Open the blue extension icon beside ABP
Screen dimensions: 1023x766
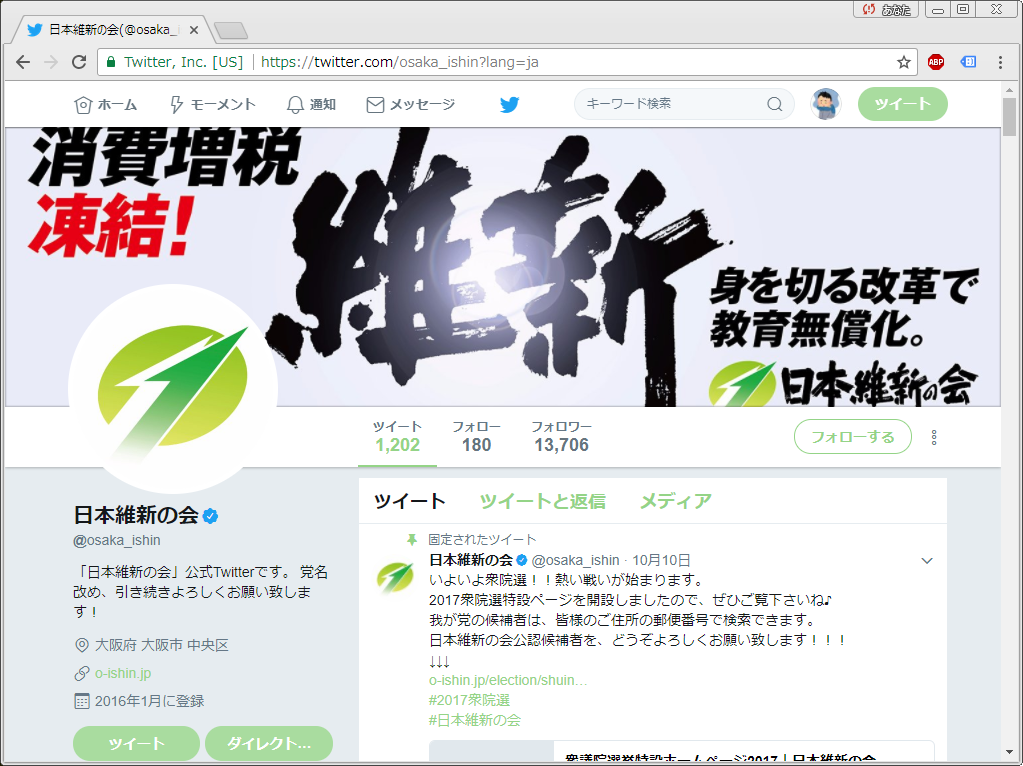[968, 62]
